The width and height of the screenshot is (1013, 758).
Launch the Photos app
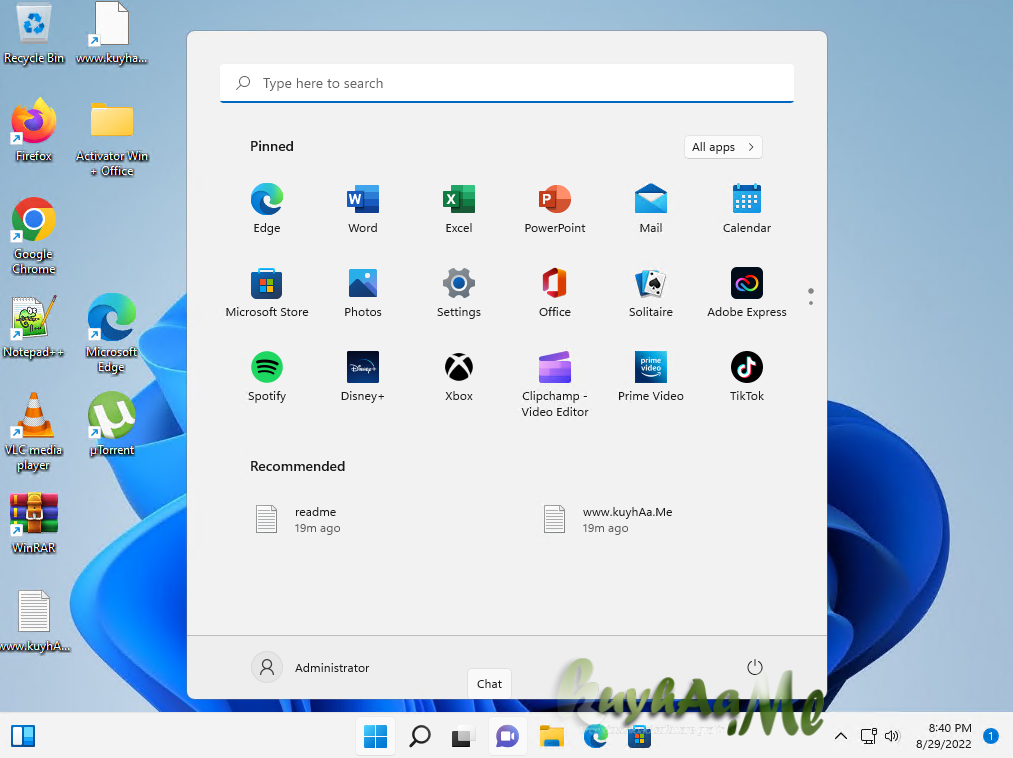pos(362,292)
